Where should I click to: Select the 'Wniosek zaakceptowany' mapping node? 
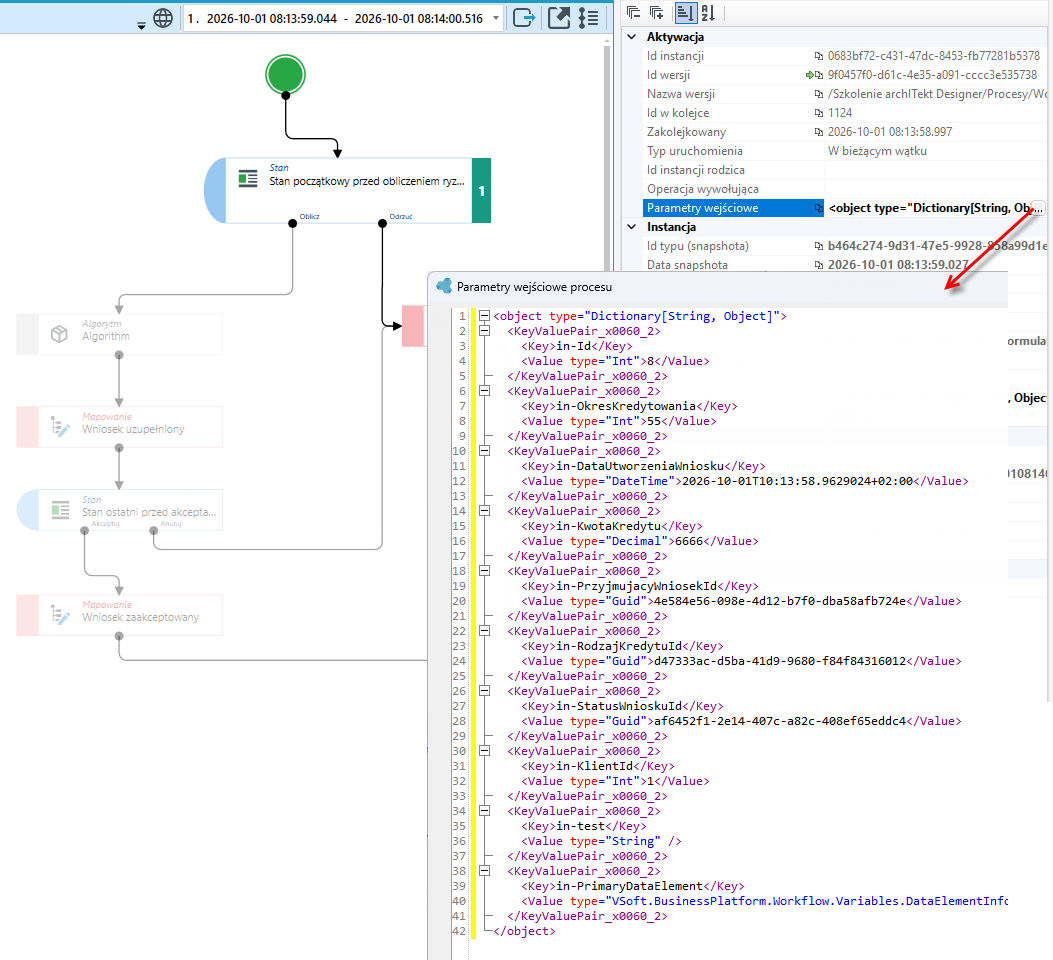click(x=120, y=615)
